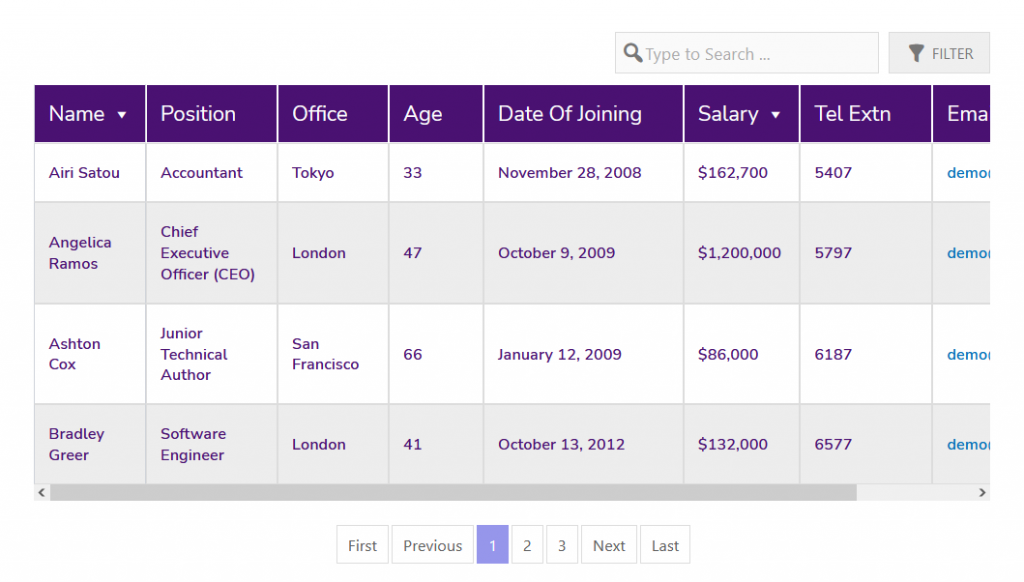This screenshot has height=582, width=1024.
Task: Open the email link in Airi Satou row
Action: pyautogui.click(x=968, y=172)
